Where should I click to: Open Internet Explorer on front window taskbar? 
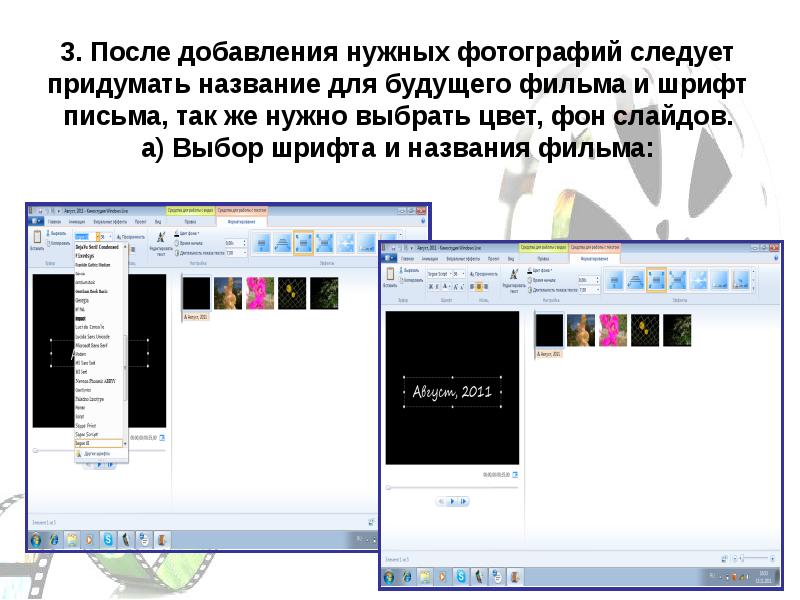407,577
